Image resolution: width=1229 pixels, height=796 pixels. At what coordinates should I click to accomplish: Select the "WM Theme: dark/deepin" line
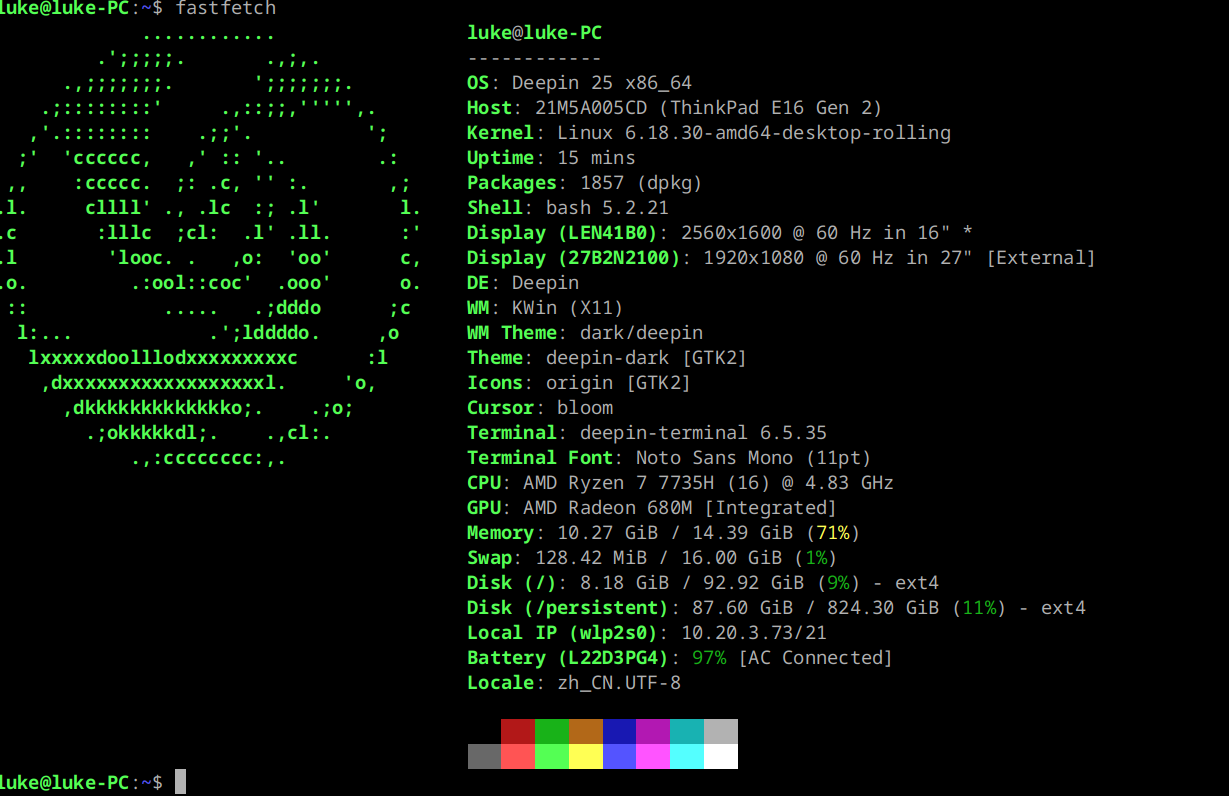pyautogui.click(x=585, y=333)
